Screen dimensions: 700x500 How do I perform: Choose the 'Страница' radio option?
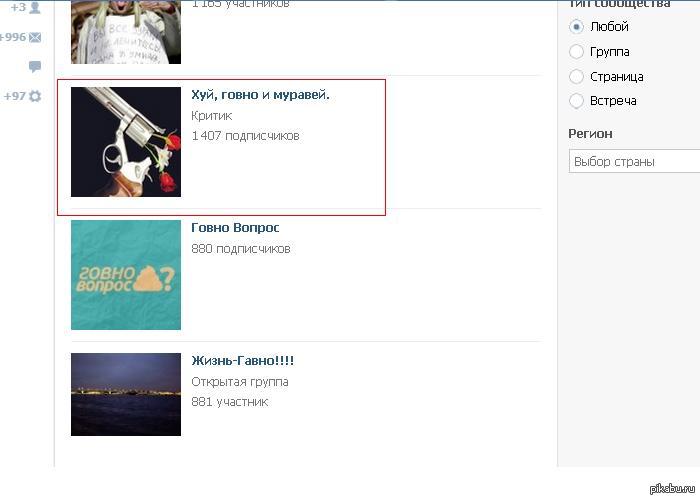point(576,77)
